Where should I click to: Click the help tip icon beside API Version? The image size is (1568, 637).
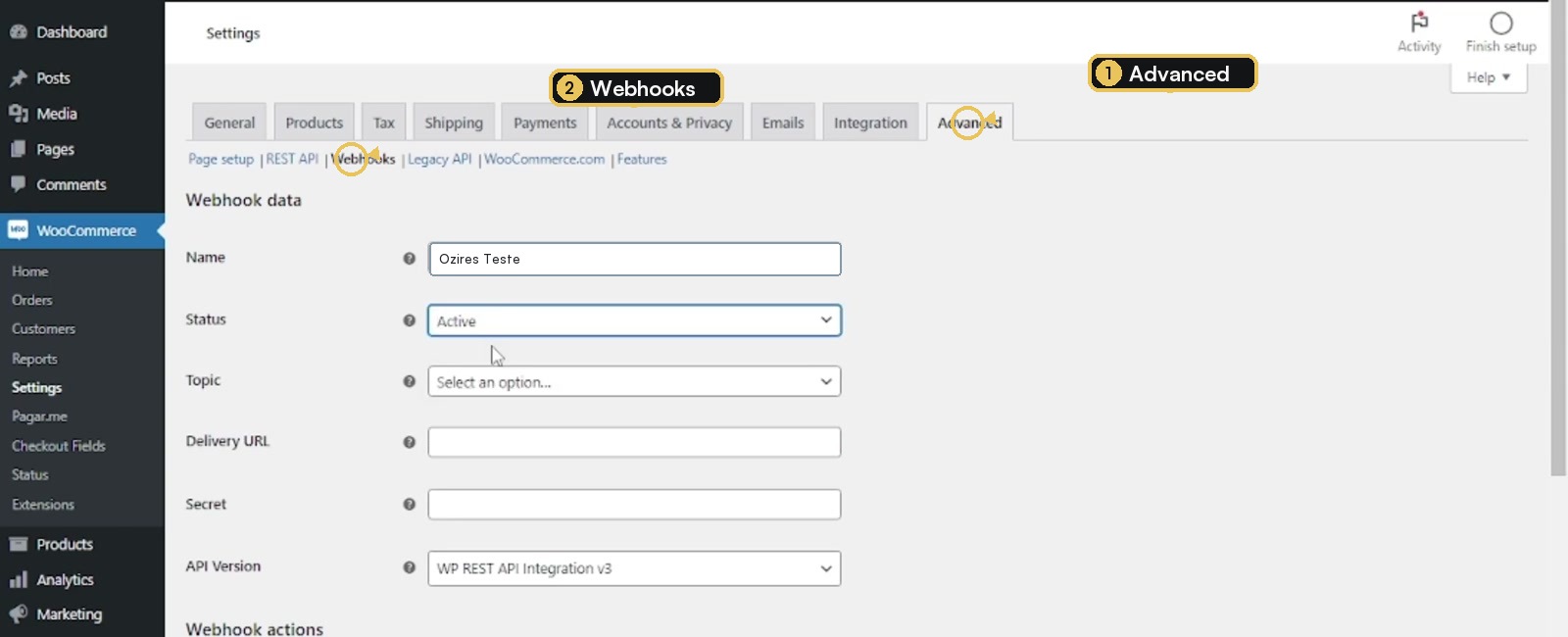(410, 567)
